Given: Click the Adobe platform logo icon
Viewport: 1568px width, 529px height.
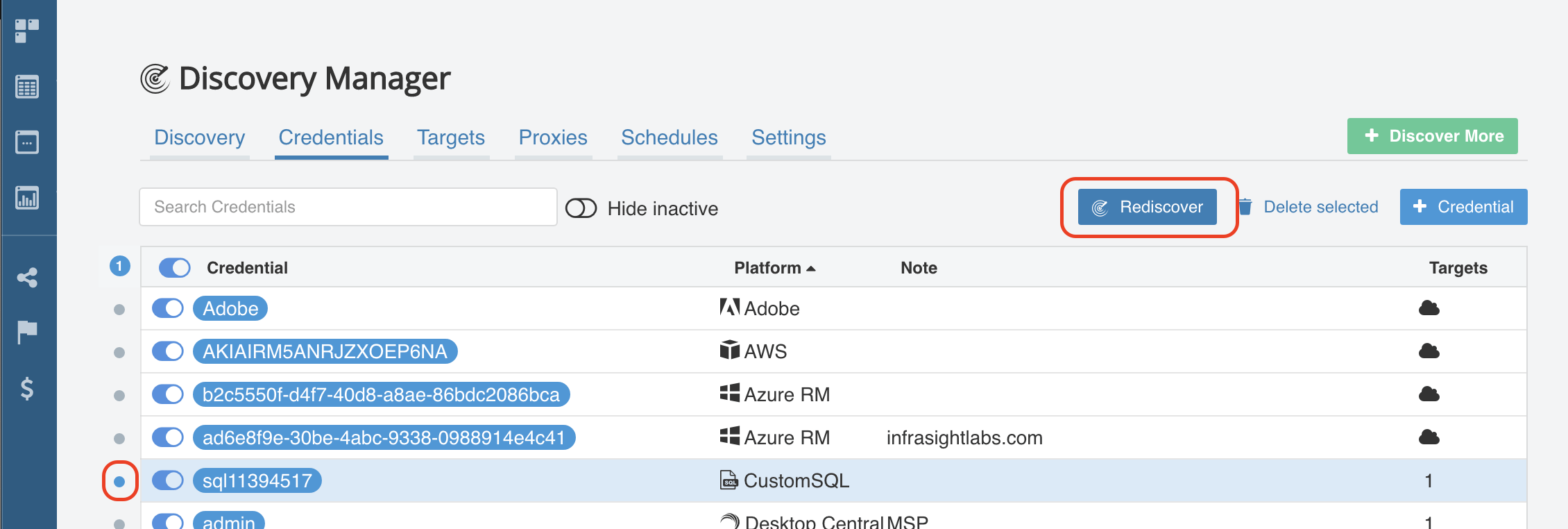Looking at the screenshot, I should pos(729,307).
